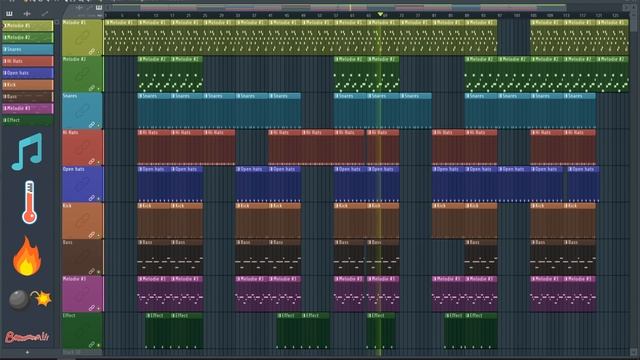Select the Bass track header
640x360 pixels.
click(x=82, y=258)
